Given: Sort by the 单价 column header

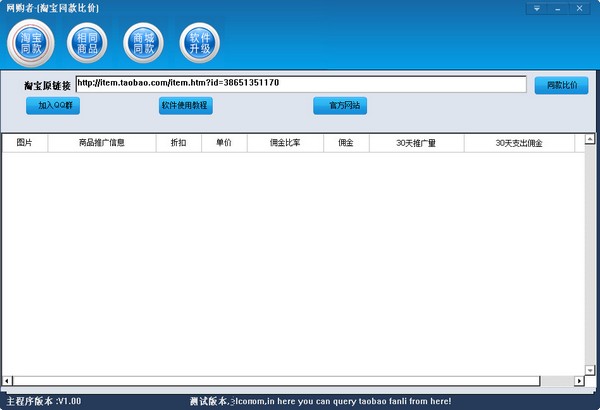Looking at the screenshot, I should pyautogui.click(x=224, y=143).
